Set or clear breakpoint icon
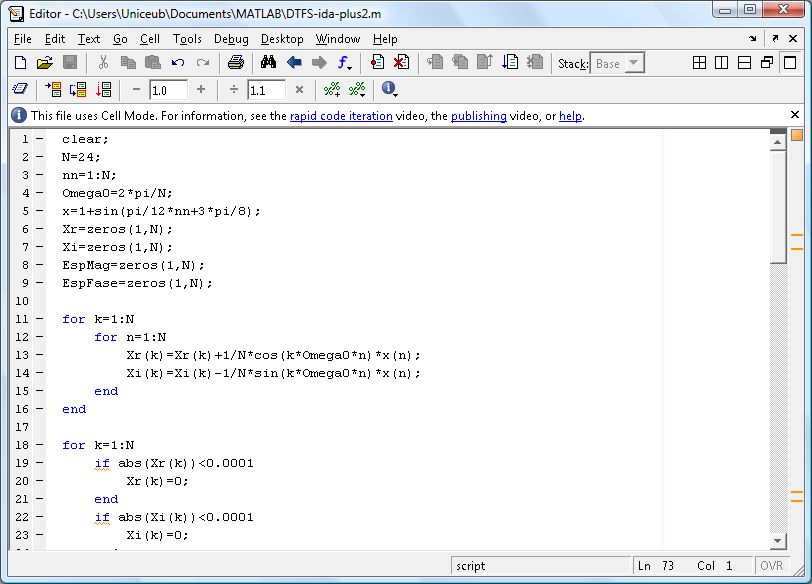Image resolution: width=812 pixels, height=584 pixels. [378, 63]
